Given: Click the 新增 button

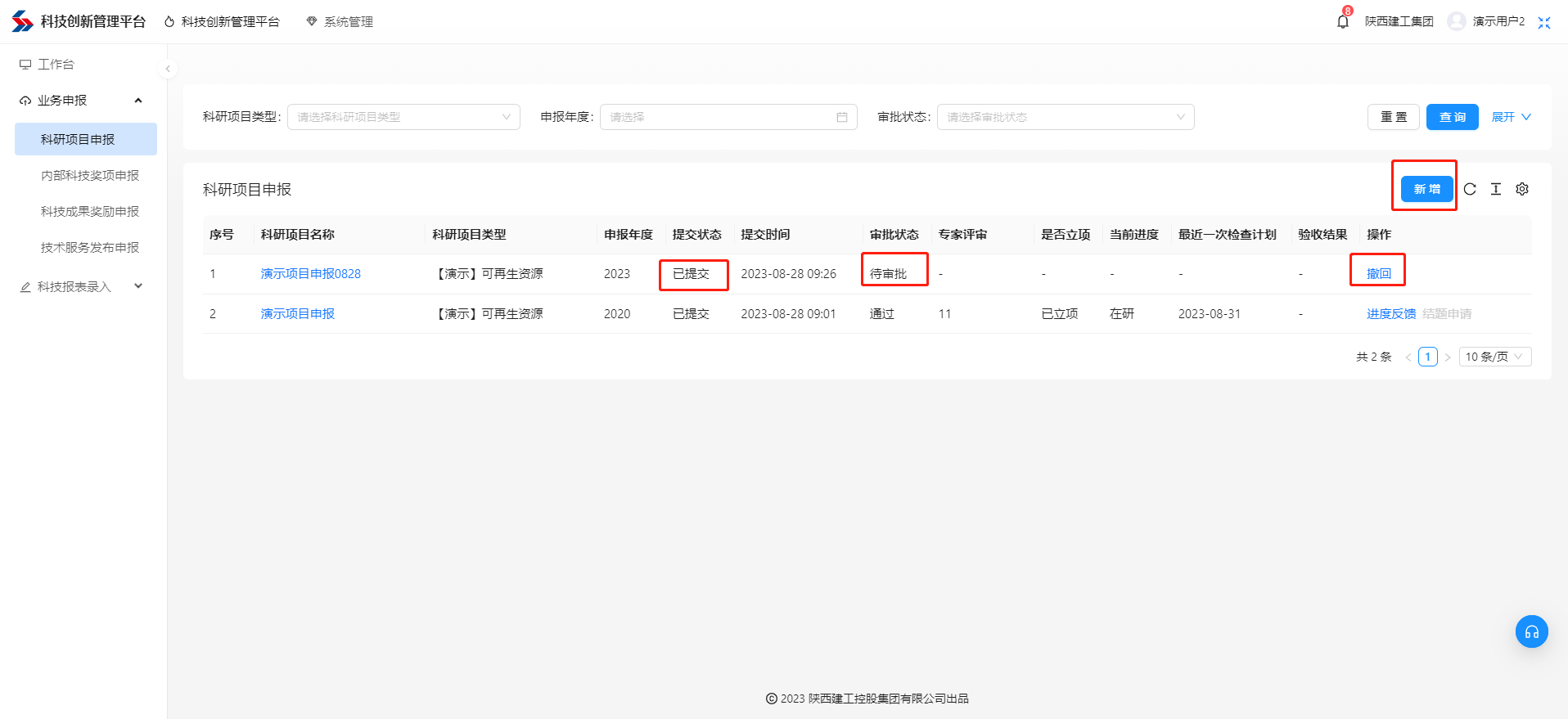Looking at the screenshot, I should [x=1426, y=189].
